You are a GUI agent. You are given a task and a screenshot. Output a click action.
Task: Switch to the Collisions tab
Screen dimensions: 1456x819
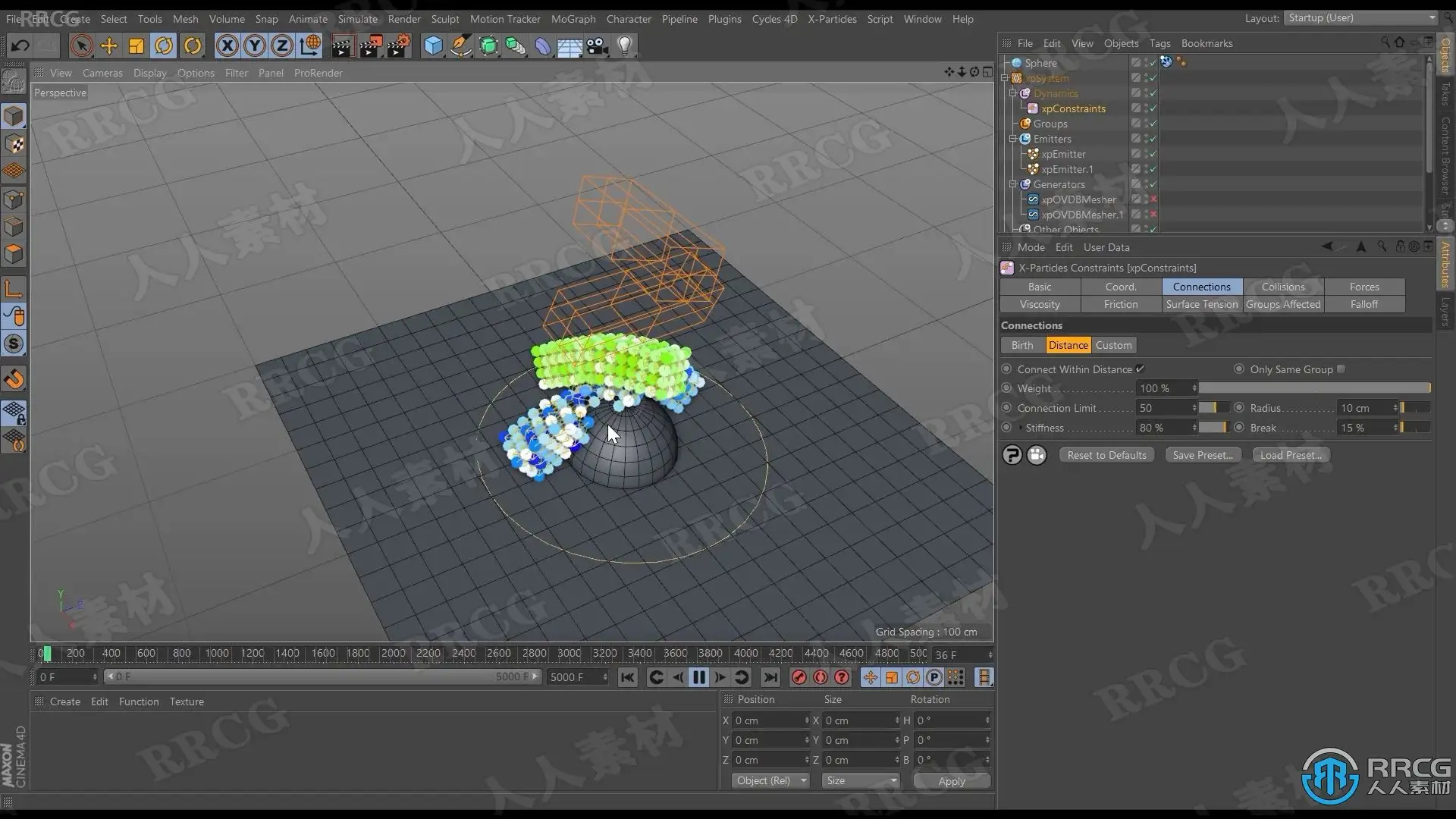[1283, 287]
